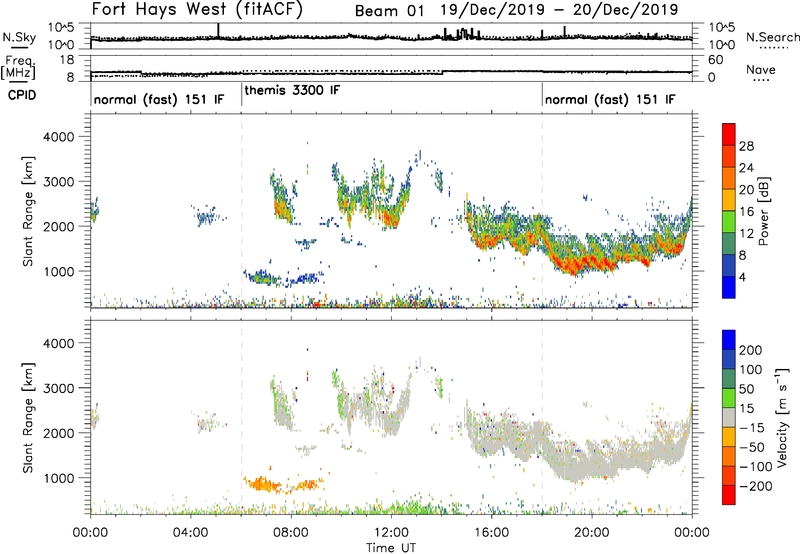
Task: Click the blue swatch at bottom of Power colorbar
Action: click(x=729, y=287)
